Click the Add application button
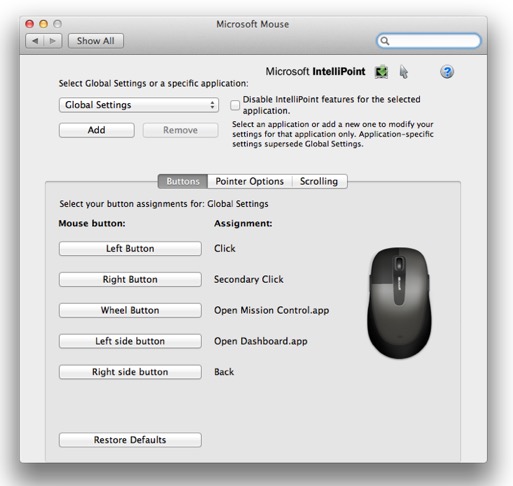 click(97, 130)
